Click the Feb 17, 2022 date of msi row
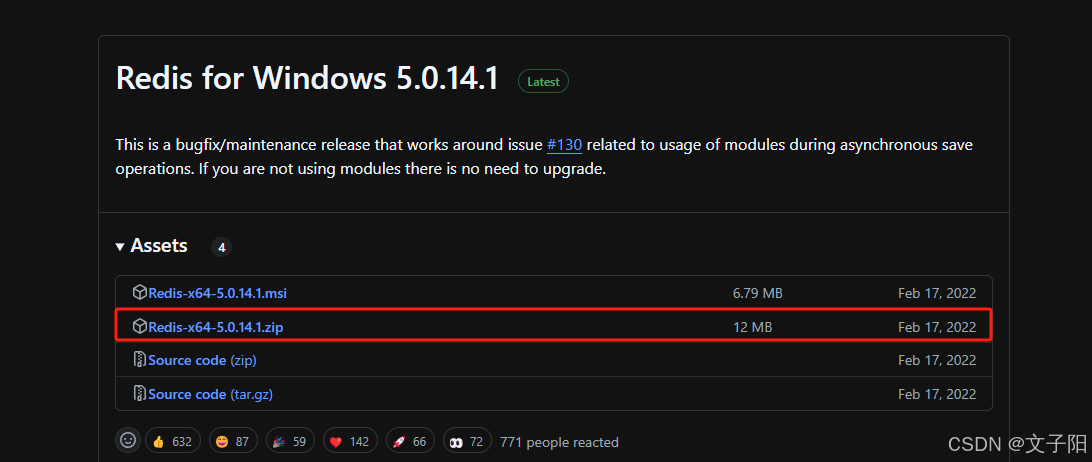 pos(937,293)
